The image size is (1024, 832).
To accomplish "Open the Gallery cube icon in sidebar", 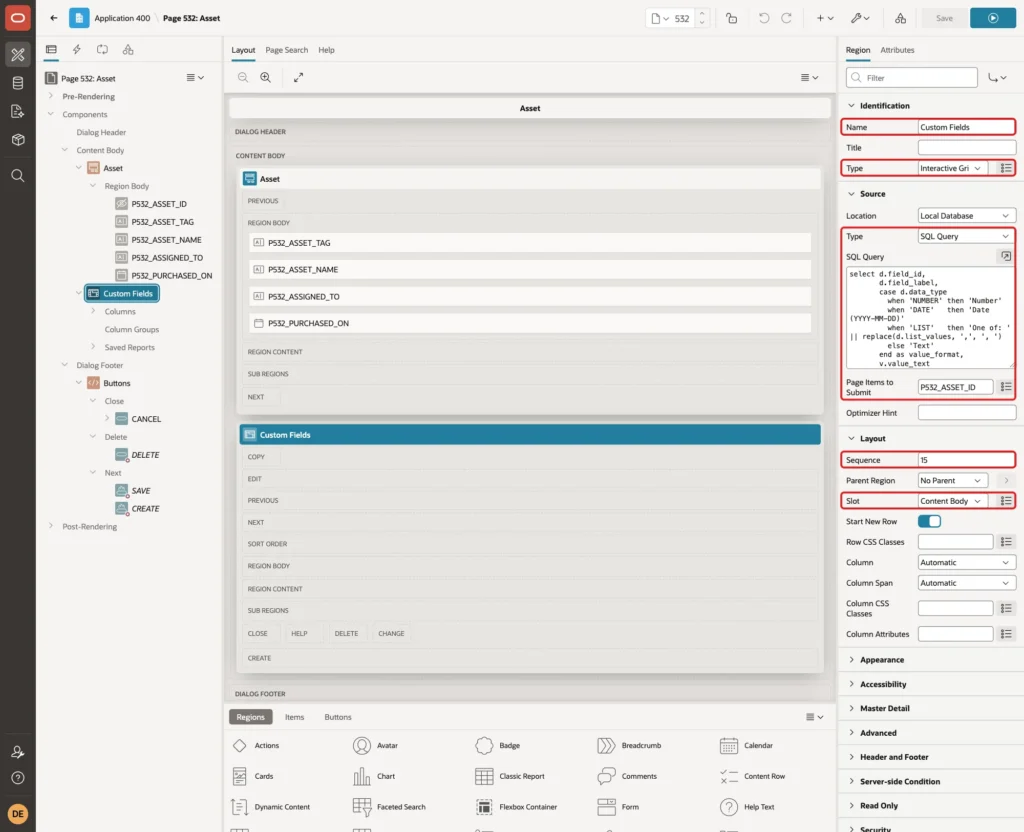I will click(18, 139).
